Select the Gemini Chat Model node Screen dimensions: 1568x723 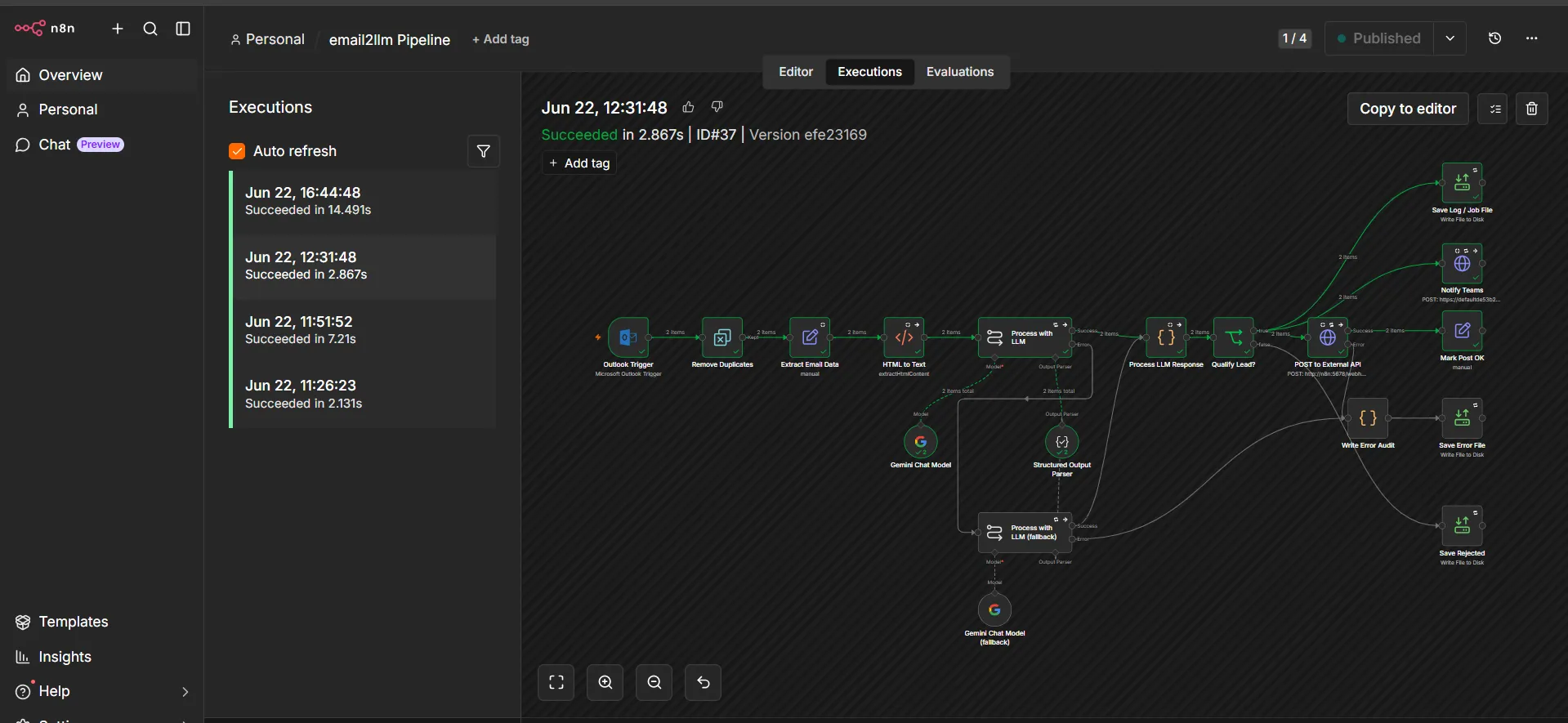pyautogui.click(x=921, y=442)
